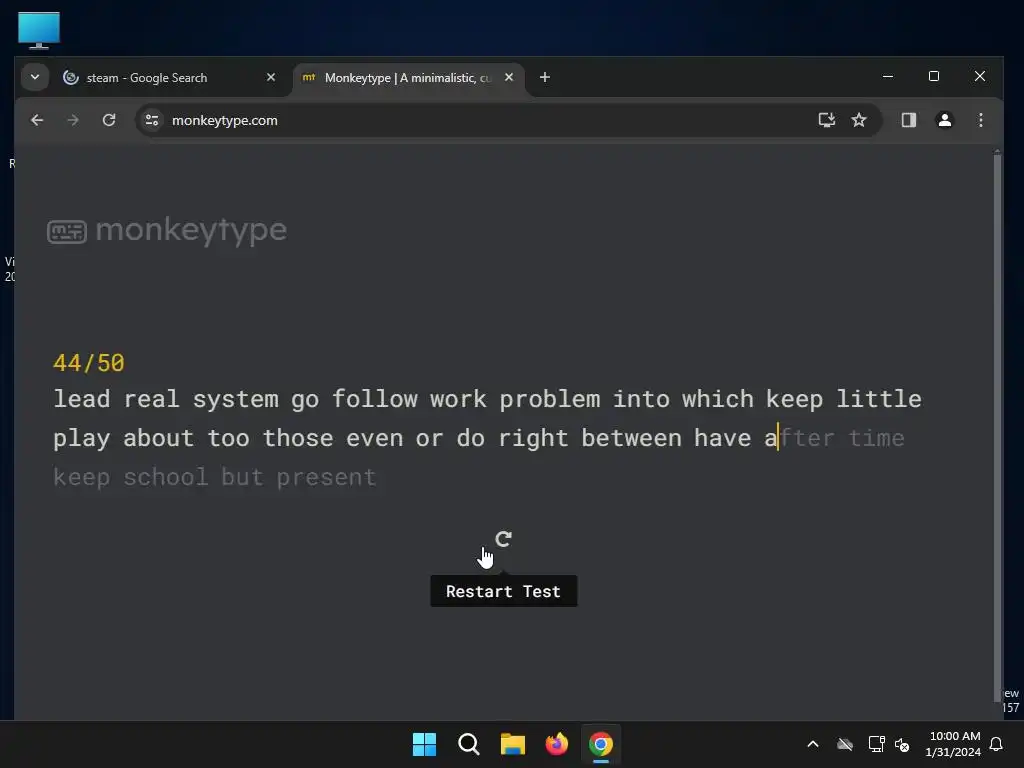Close the steam - Google Search tab
1024x768 pixels.
271,77
